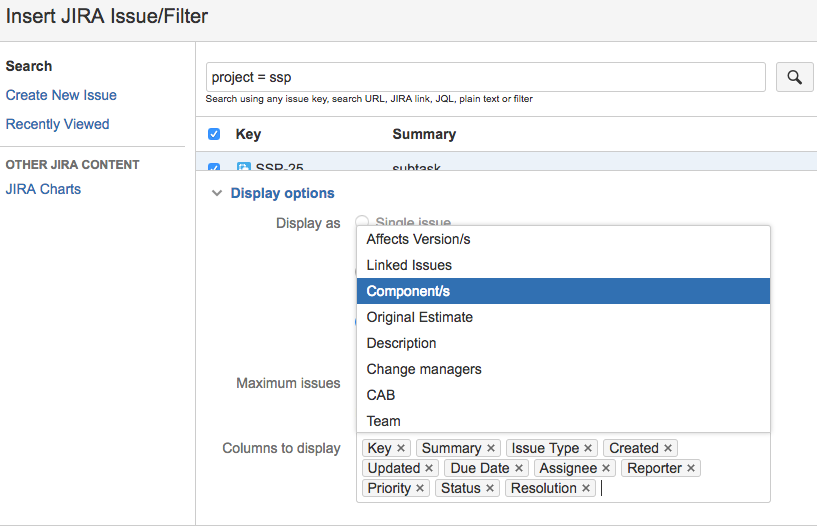Select the Single issue radio button

[x=363, y=222]
